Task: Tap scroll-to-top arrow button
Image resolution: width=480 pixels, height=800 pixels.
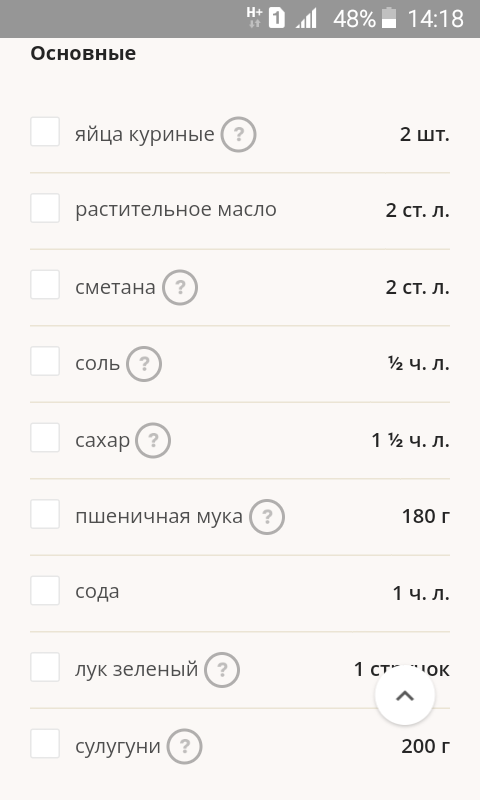Action: tap(405, 695)
